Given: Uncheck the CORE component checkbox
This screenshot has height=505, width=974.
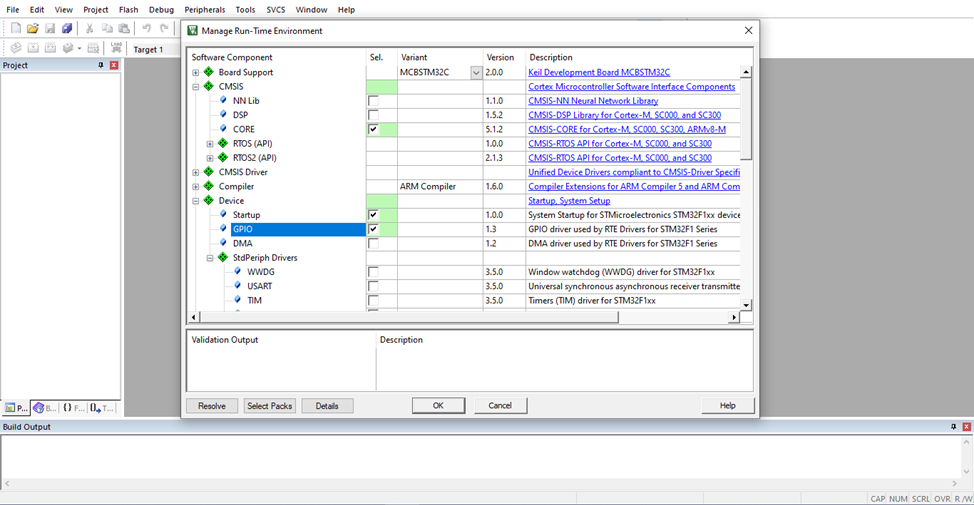Looking at the screenshot, I should click(373, 129).
